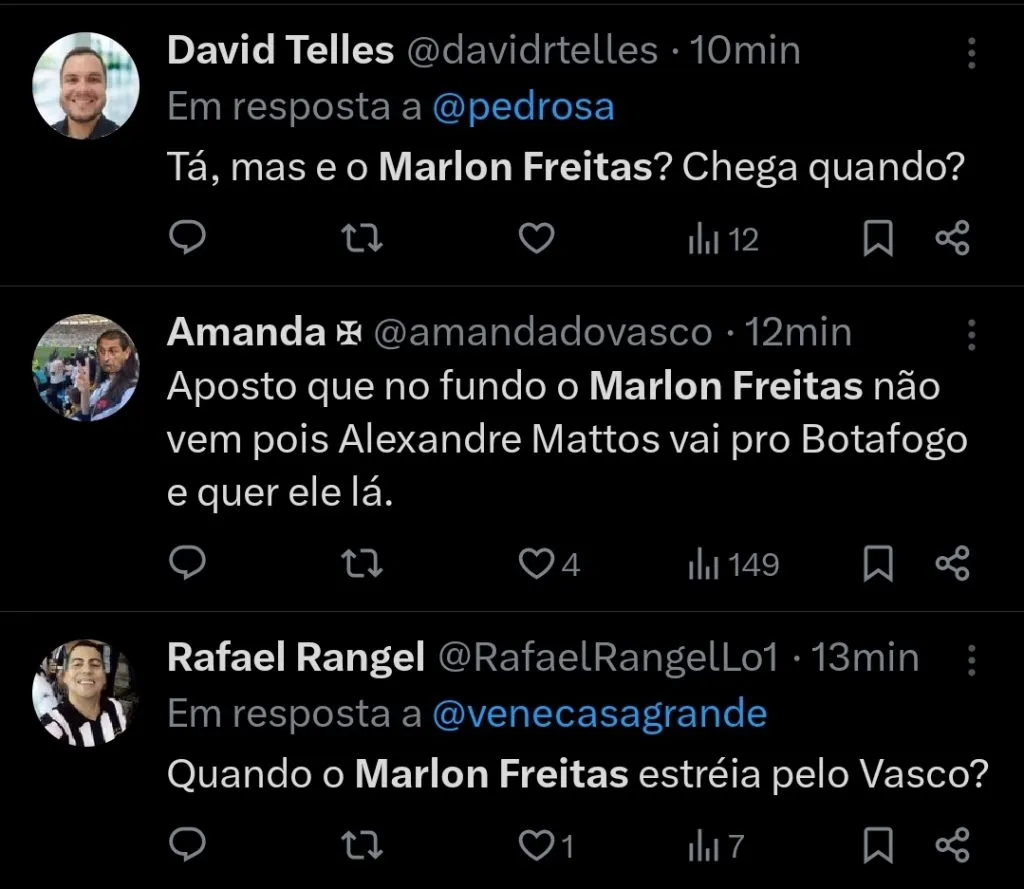Visit the @venecasagrande profile link

[x=599, y=713]
